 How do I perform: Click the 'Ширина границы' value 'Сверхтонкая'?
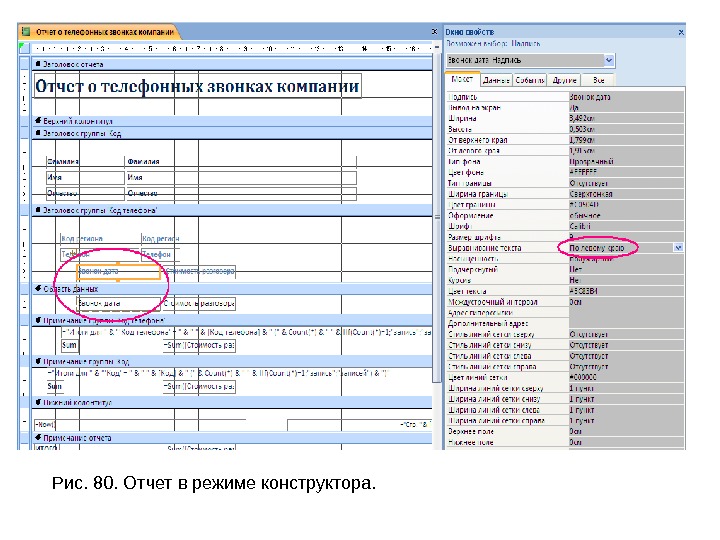[x=626, y=194]
